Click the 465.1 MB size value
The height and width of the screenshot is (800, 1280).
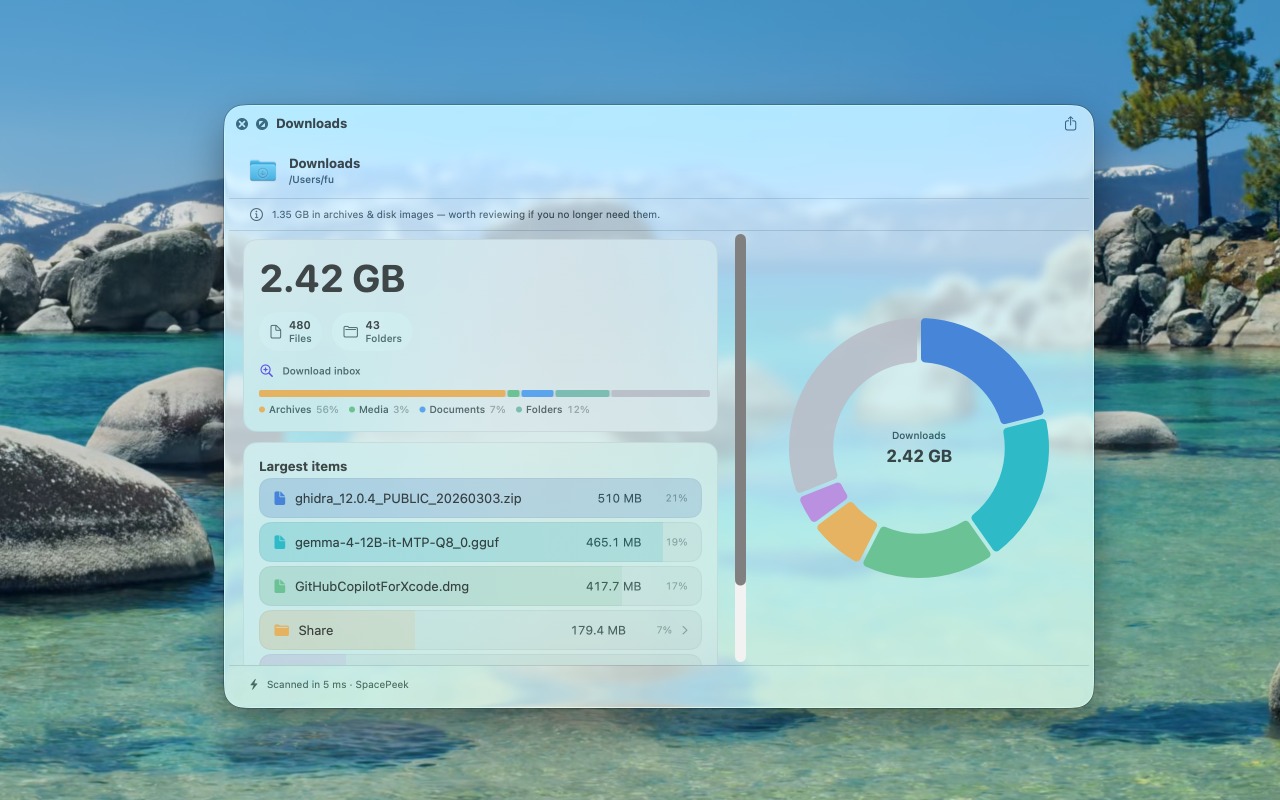(614, 542)
